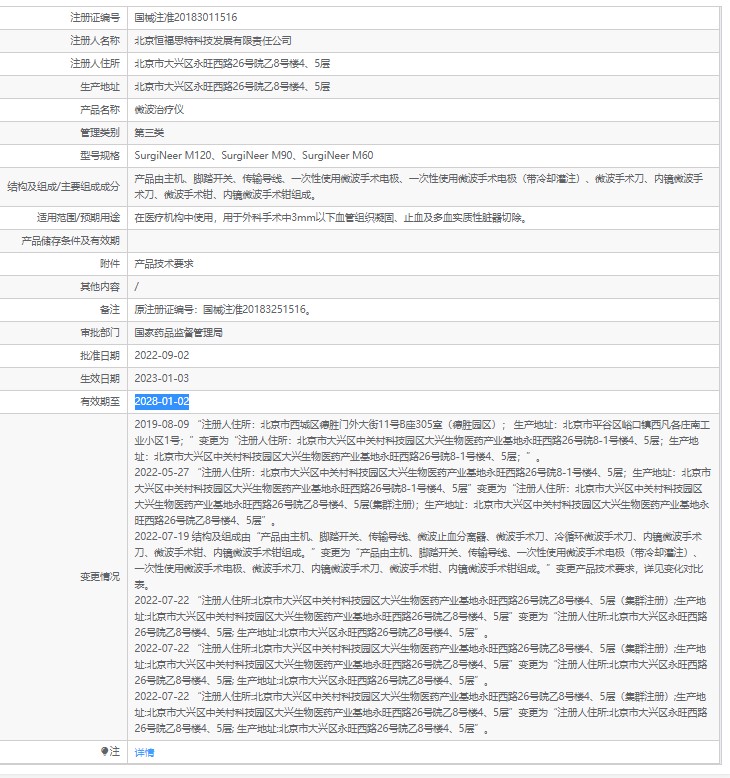Click the 2019-08-09 change record entry
The height and width of the screenshot is (778, 730).
(x=422, y=440)
